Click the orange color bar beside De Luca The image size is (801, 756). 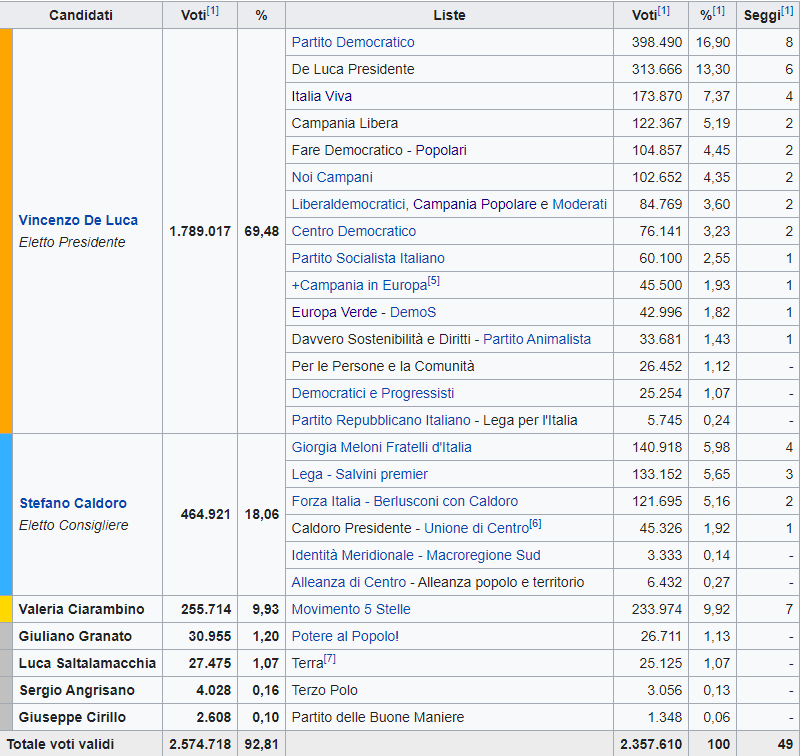pyautogui.click(x=6, y=231)
